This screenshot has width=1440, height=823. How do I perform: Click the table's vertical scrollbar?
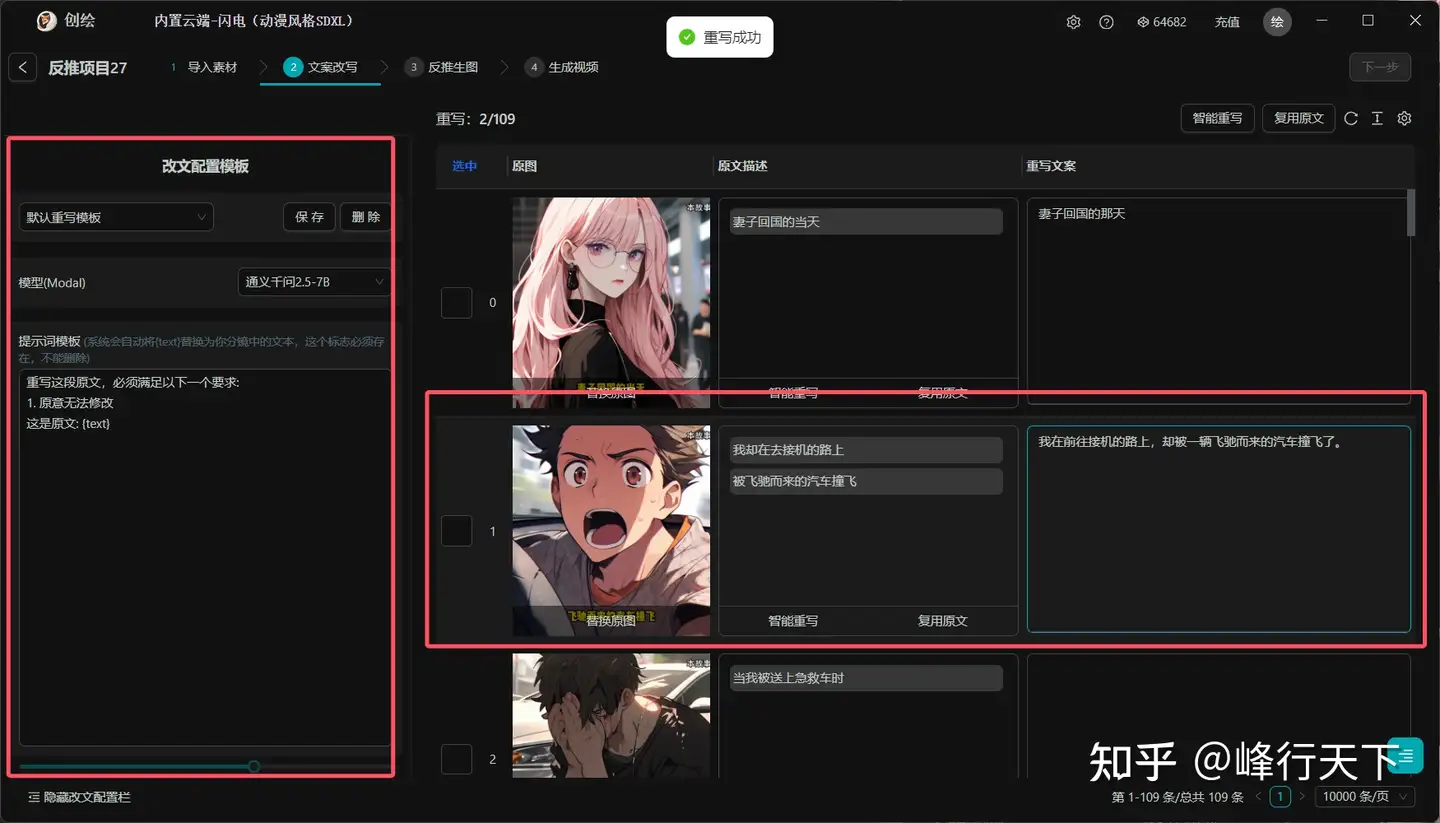coord(1411,212)
